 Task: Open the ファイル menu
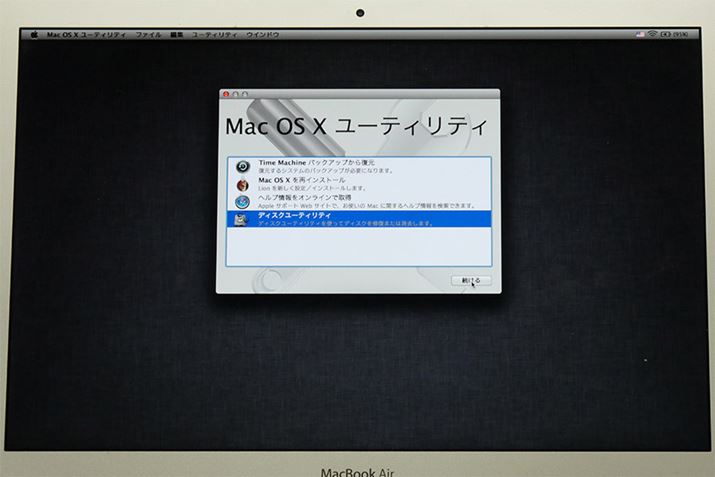coord(148,35)
